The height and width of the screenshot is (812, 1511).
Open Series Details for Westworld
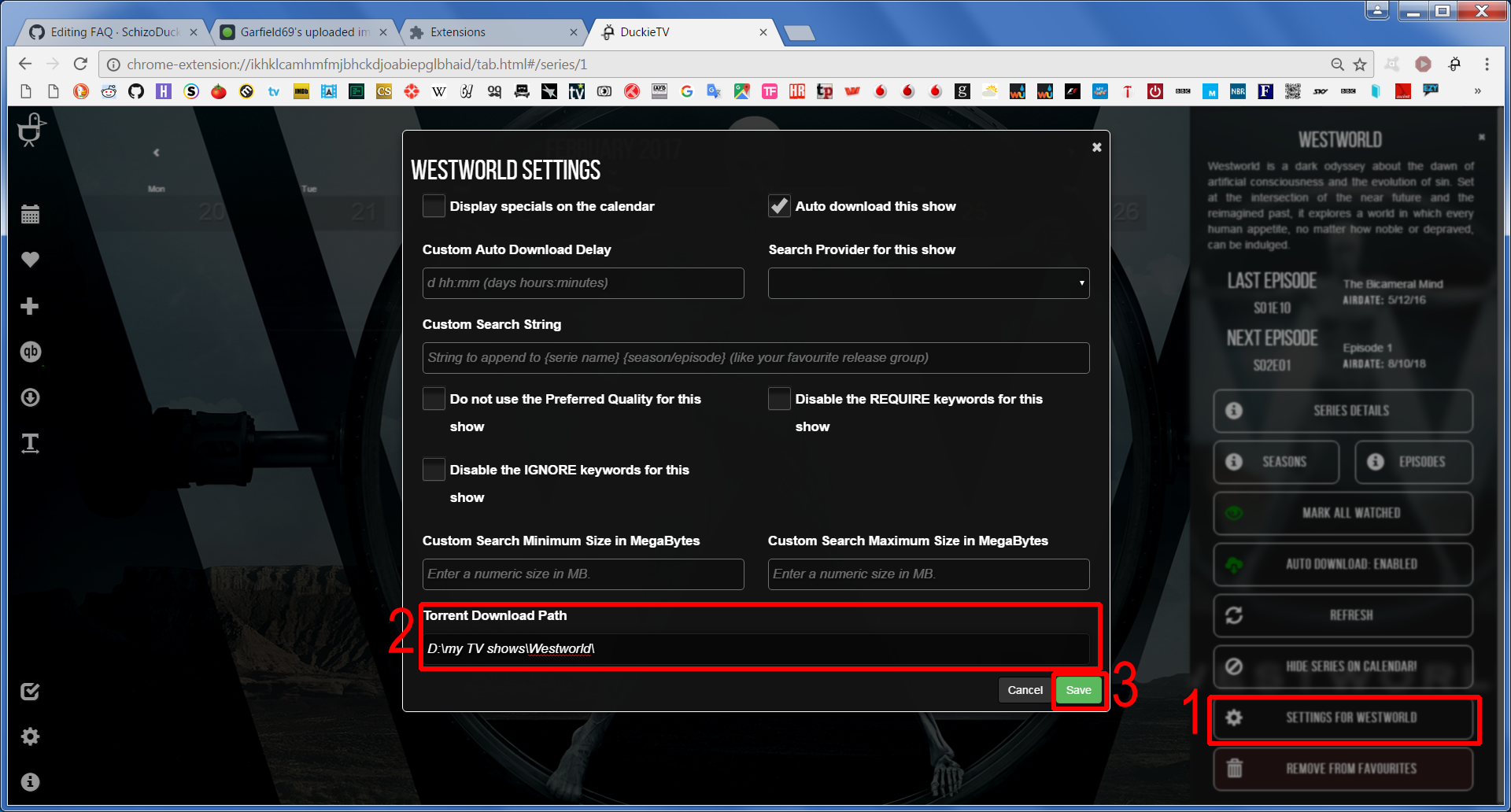tap(1343, 411)
